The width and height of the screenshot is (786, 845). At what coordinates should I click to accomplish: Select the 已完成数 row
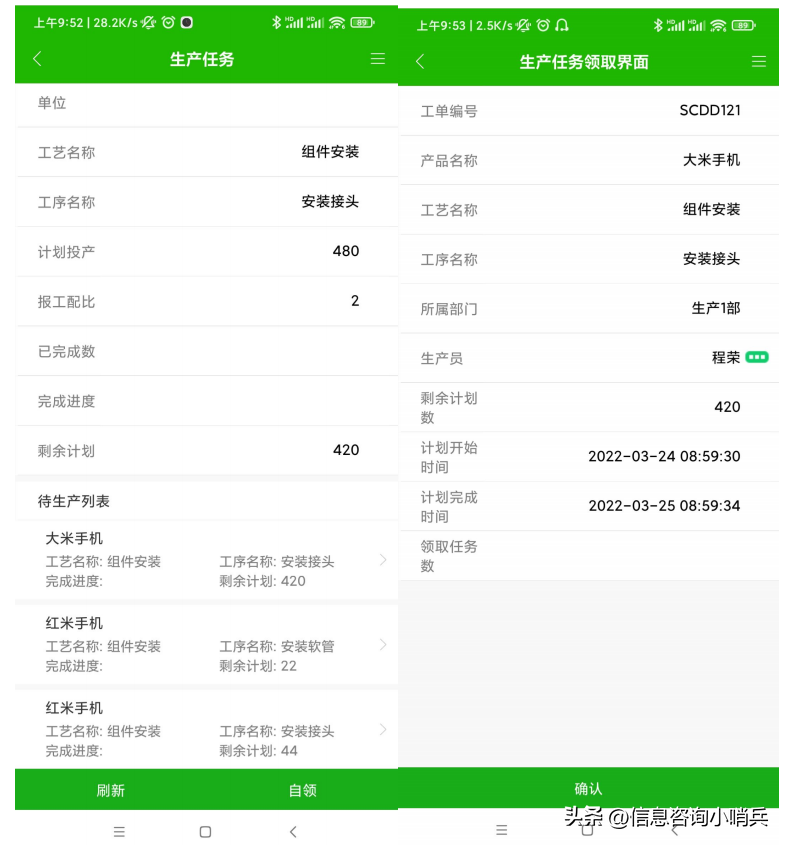(x=207, y=351)
